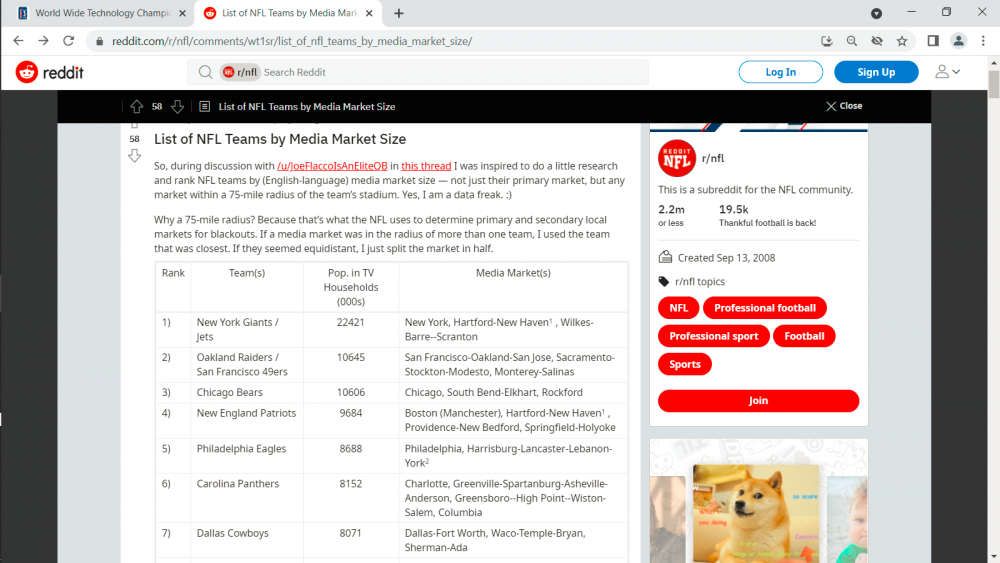Screen dimensions: 1000x563
Task: Downvote the post in the dark header bar
Action: click(x=178, y=106)
